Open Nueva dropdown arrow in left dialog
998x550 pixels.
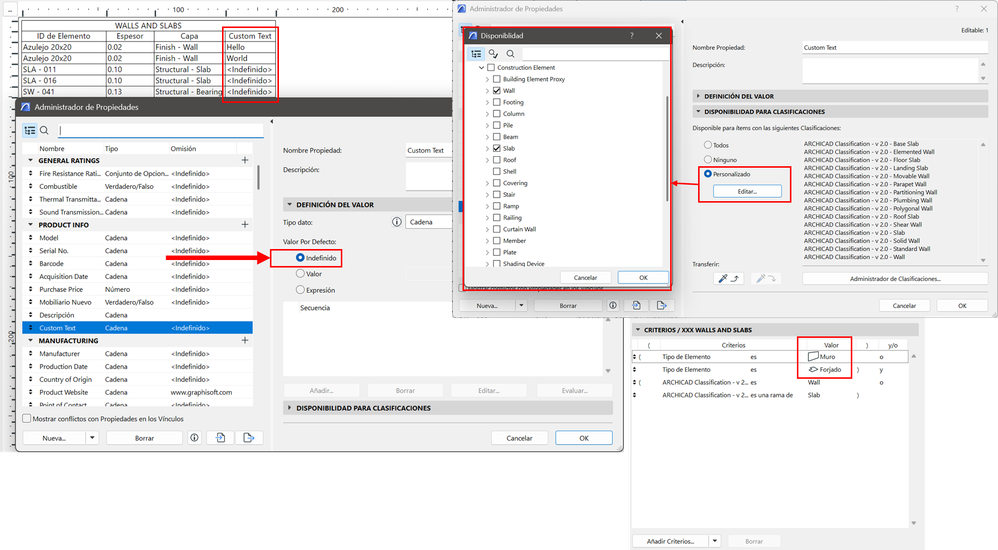(x=92, y=438)
